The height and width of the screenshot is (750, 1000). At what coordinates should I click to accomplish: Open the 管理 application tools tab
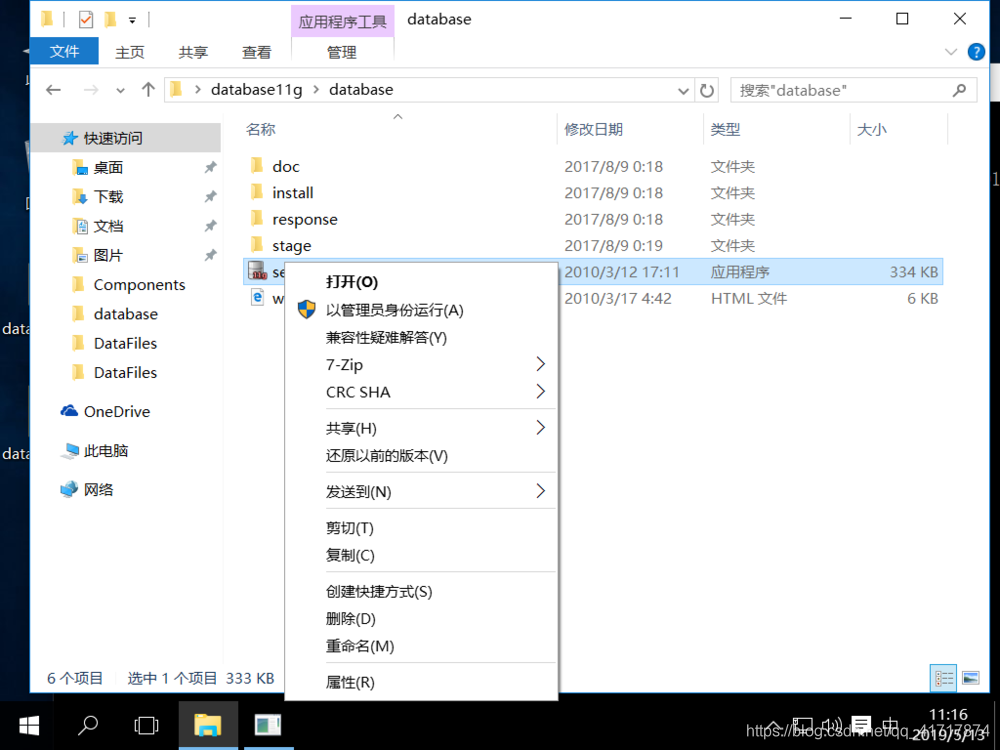click(342, 52)
